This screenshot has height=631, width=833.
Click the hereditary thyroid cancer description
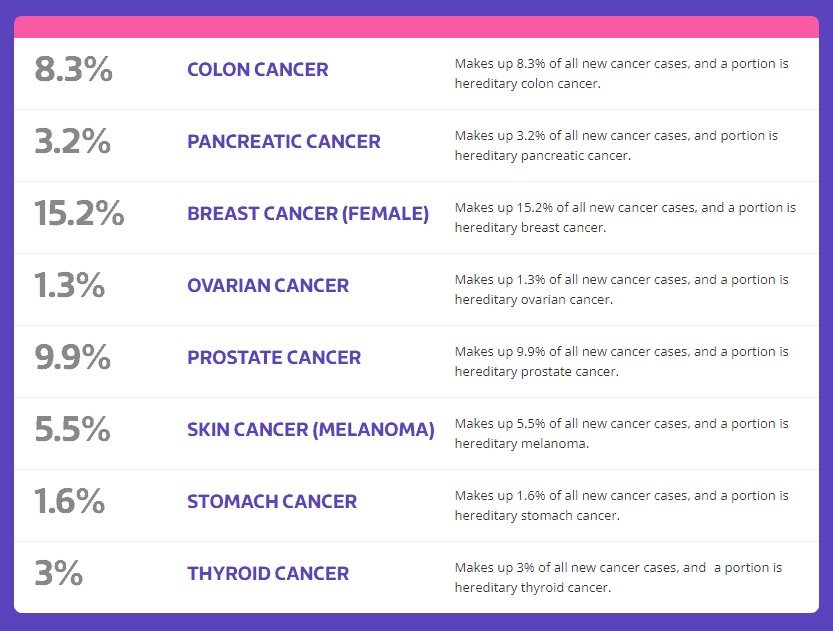pos(618,577)
